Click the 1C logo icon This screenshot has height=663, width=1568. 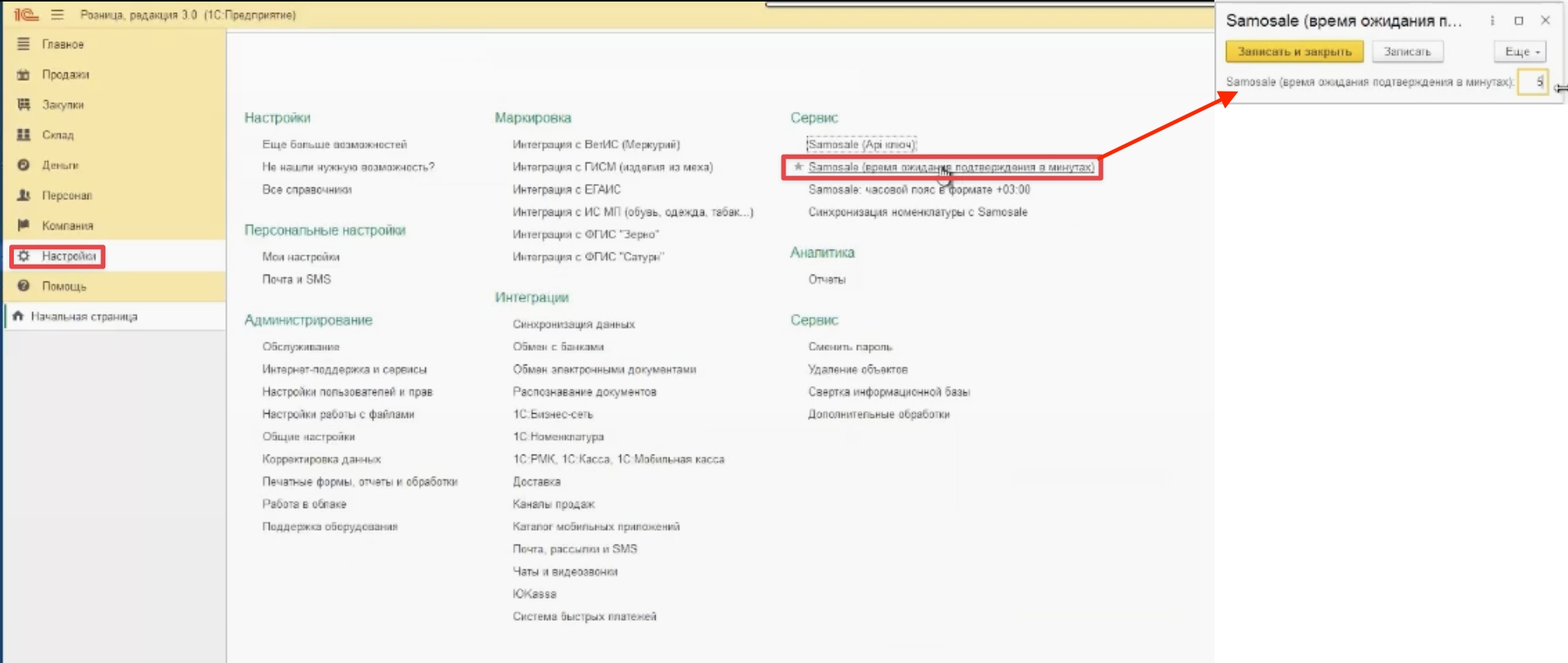point(26,15)
